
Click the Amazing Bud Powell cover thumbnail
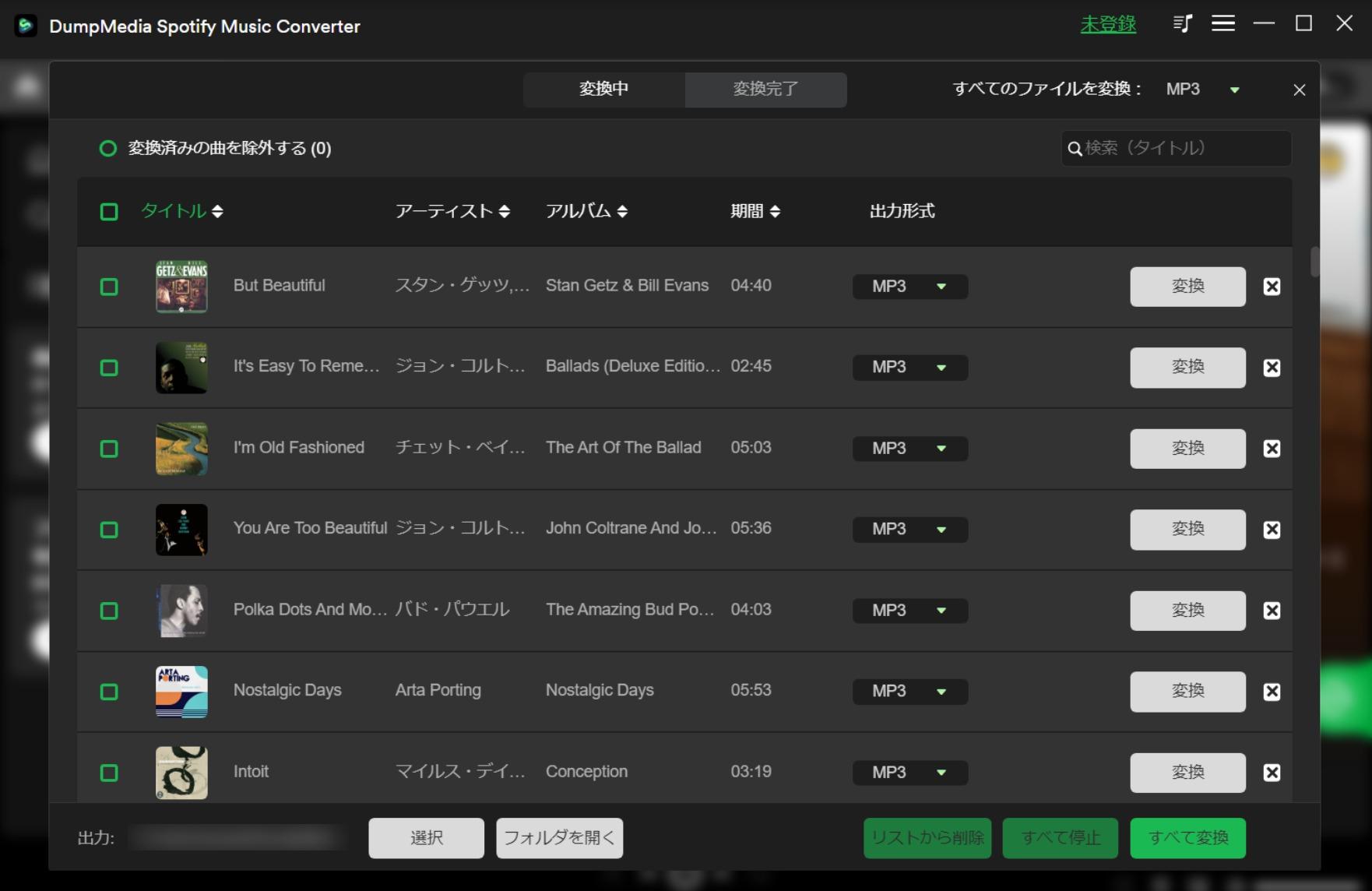pos(181,611)
